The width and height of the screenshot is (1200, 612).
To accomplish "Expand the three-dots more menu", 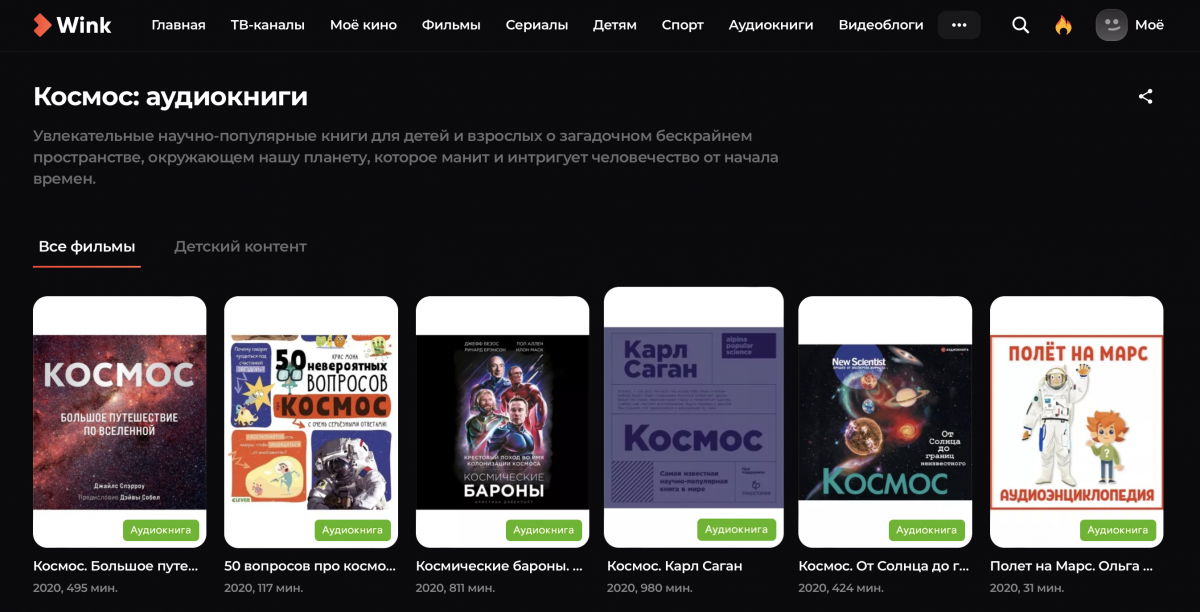I will tap(959, 25).
